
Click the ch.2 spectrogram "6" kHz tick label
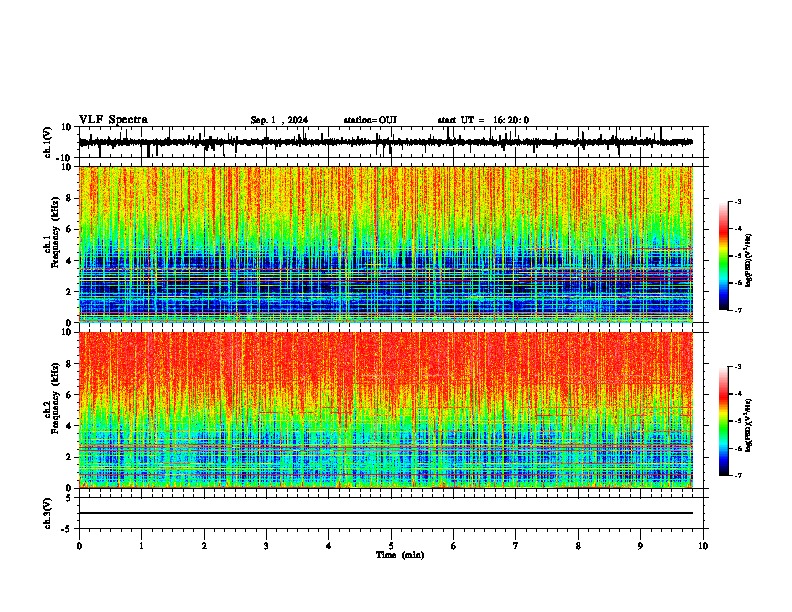pyautogui.click(x=70, y=394)
